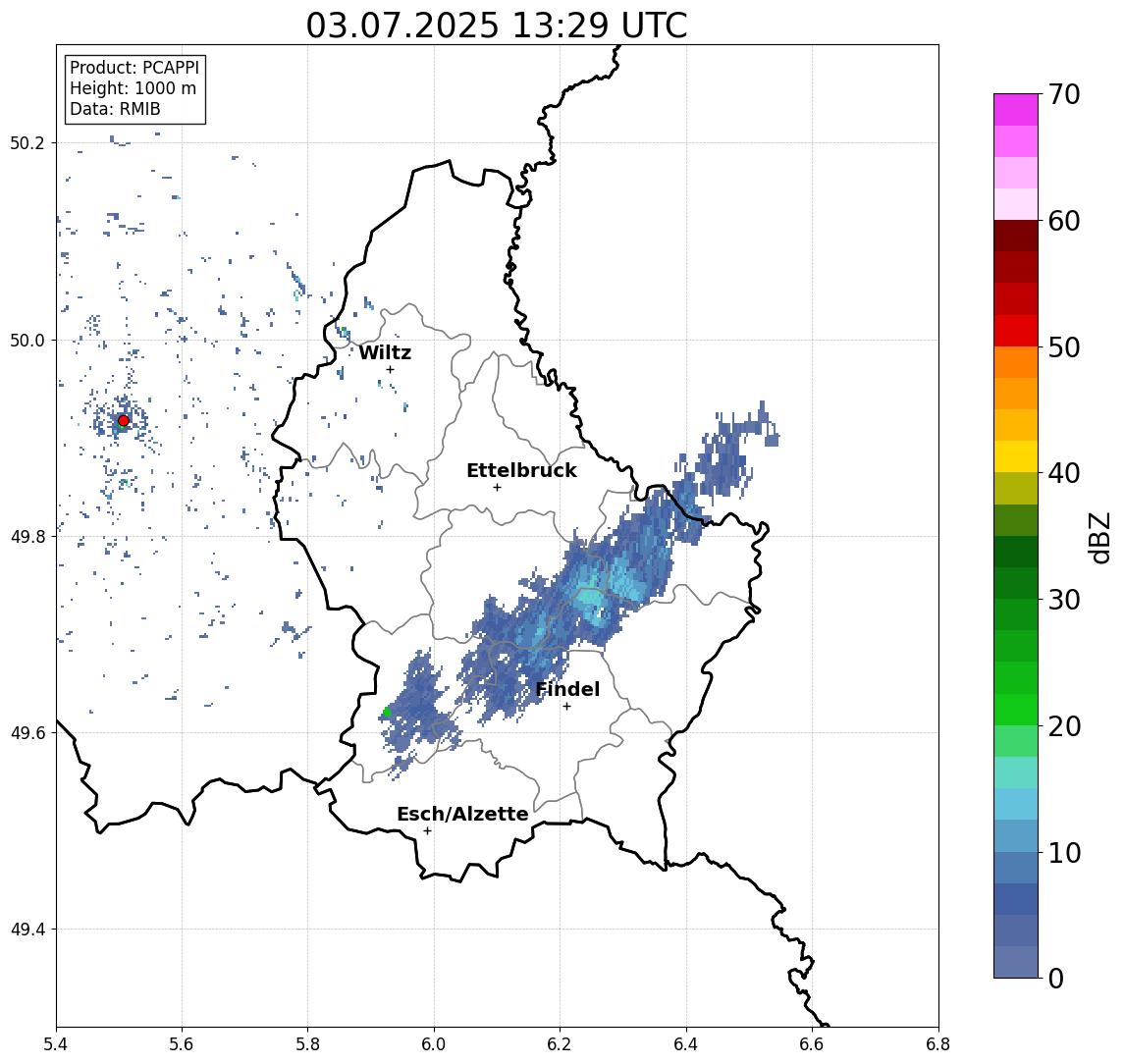Click longitude axis label 6.8
The width and height of the screenshot is (1124, 1064).
click(938, 1044)
